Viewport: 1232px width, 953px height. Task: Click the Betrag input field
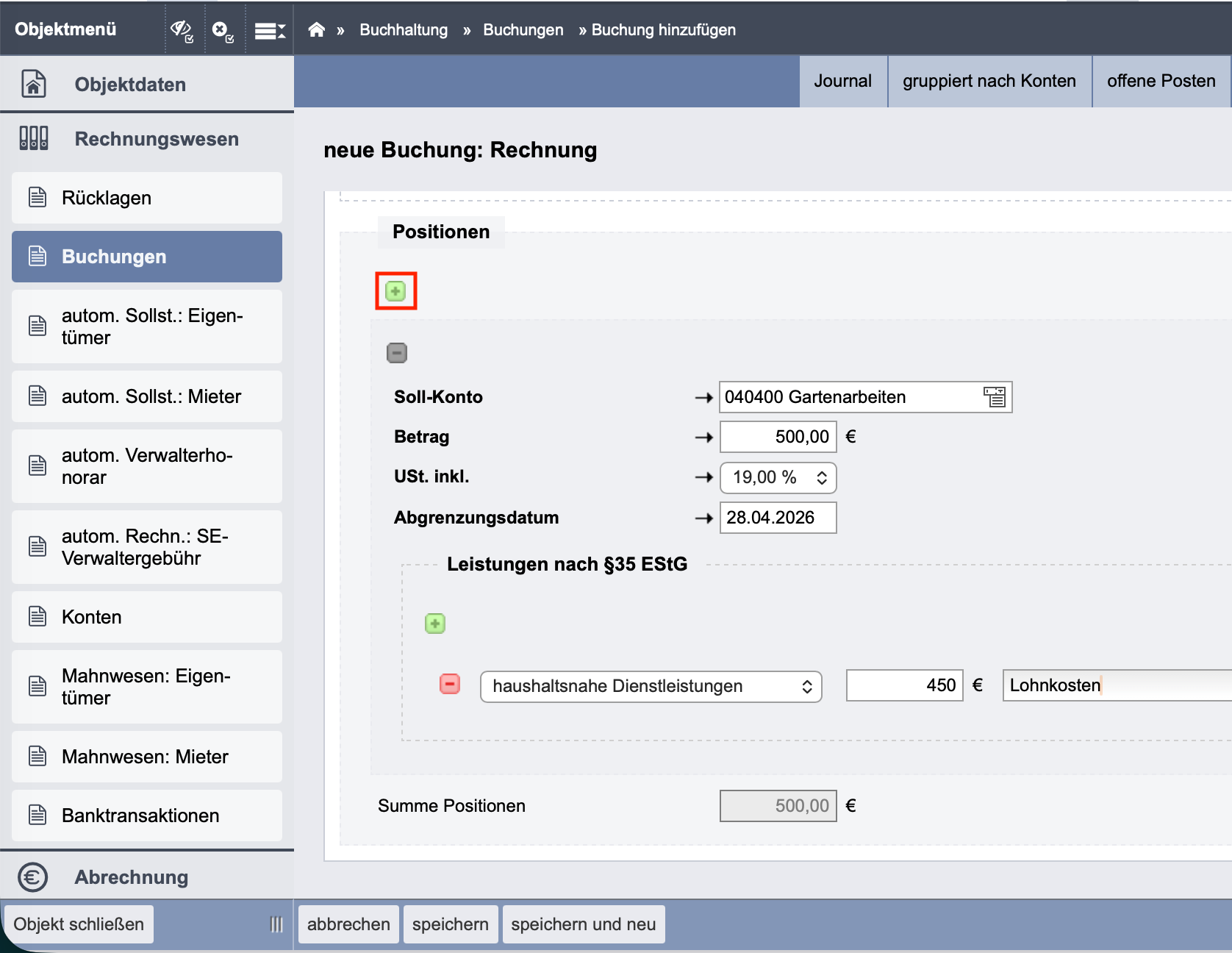click(x=778, y=437)
